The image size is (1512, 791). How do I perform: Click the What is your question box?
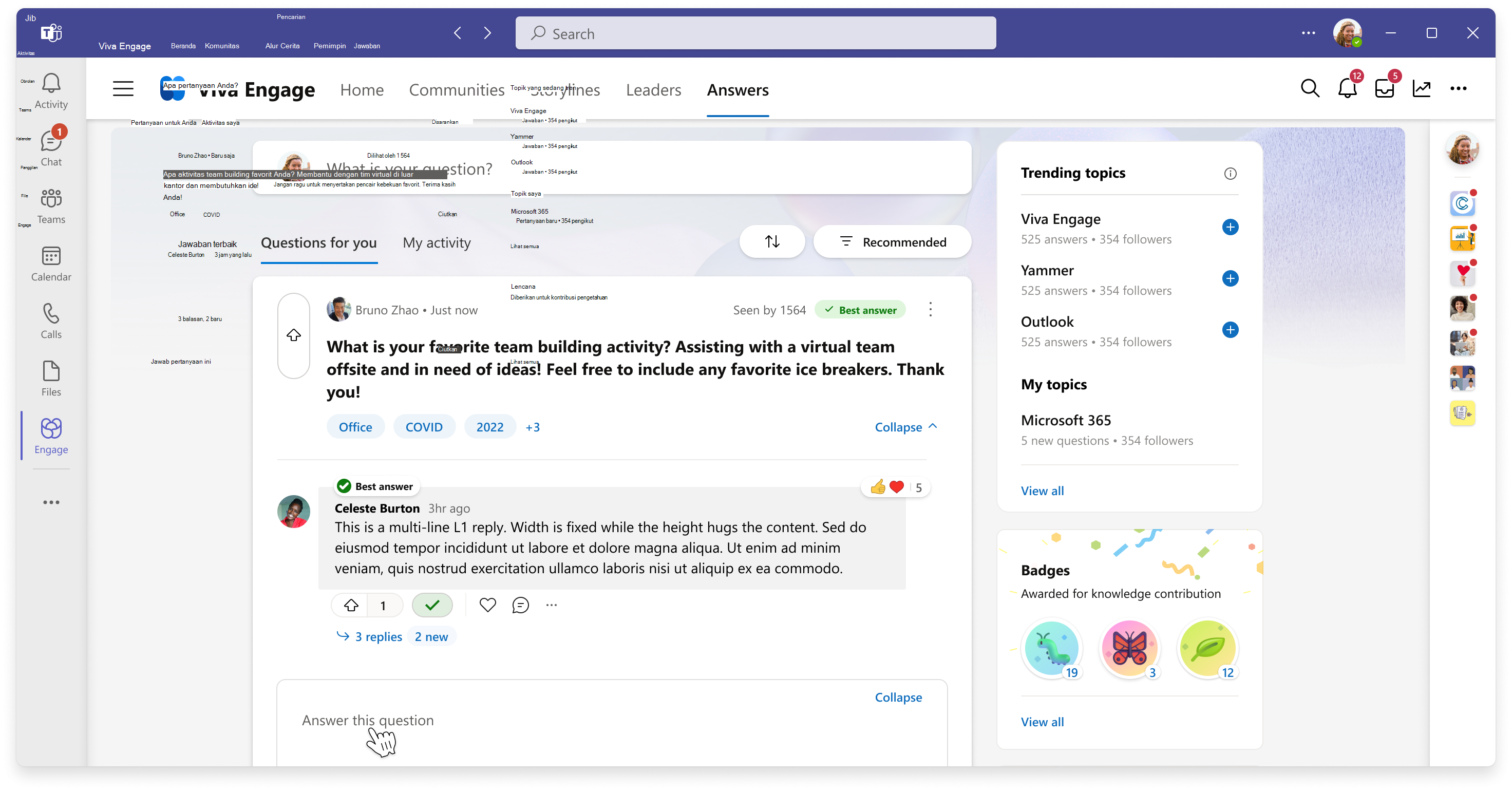[612, 168]
